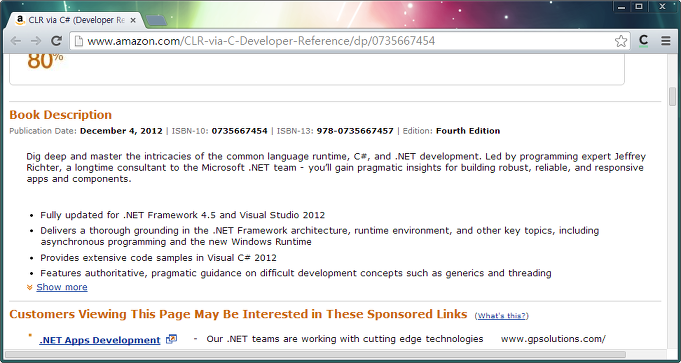Screen dimensions: 681x363
Task: Click the bullet 'Fully updated for .NET Framework 4.5'
Action: [x=182, y=215]
